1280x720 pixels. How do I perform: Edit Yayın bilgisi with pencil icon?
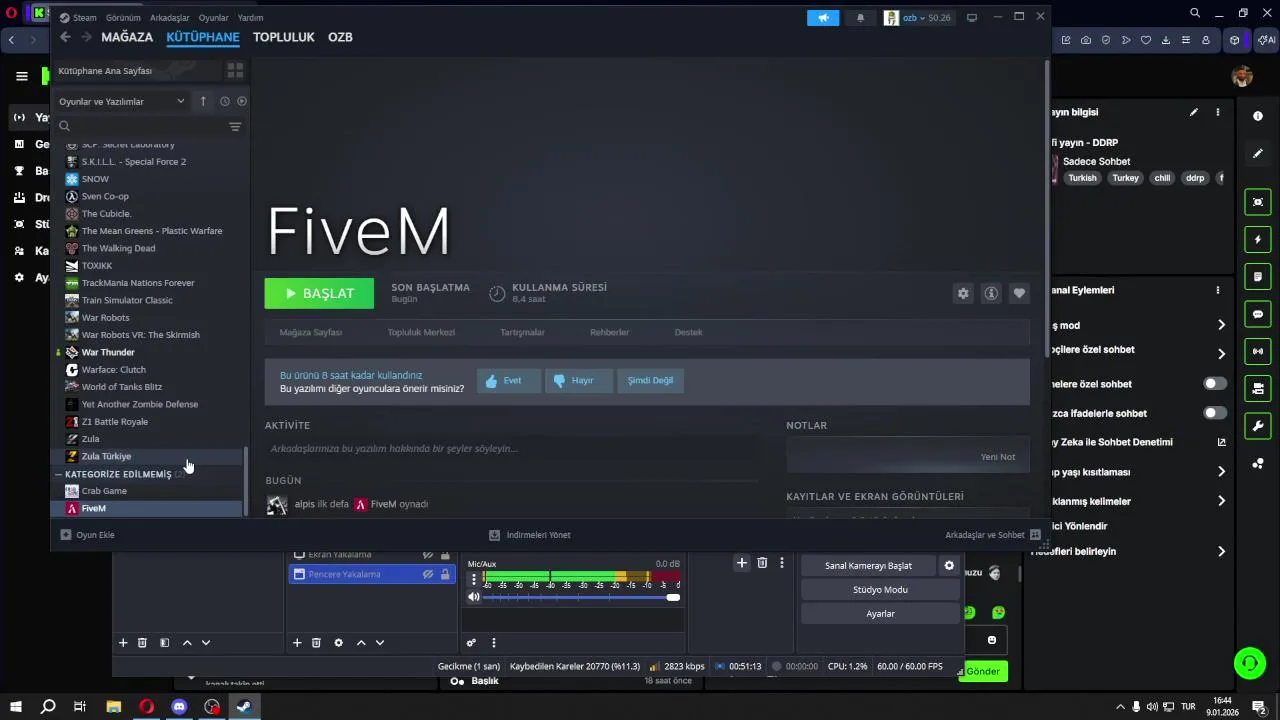pyautogui.click(x=1194, y=112)
